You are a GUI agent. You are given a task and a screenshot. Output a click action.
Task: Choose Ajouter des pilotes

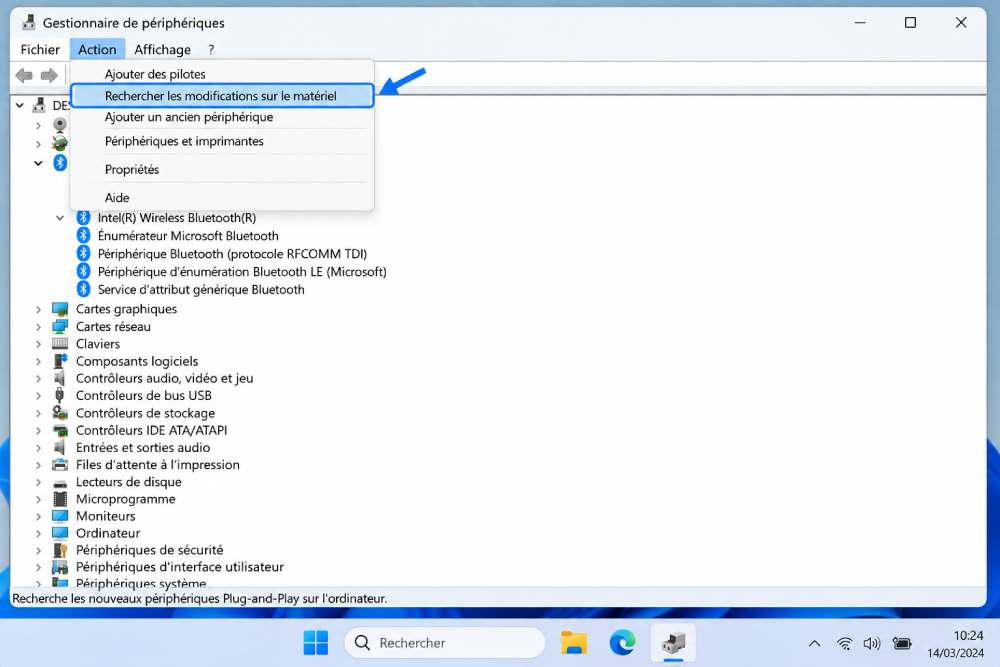pos(222,74)
